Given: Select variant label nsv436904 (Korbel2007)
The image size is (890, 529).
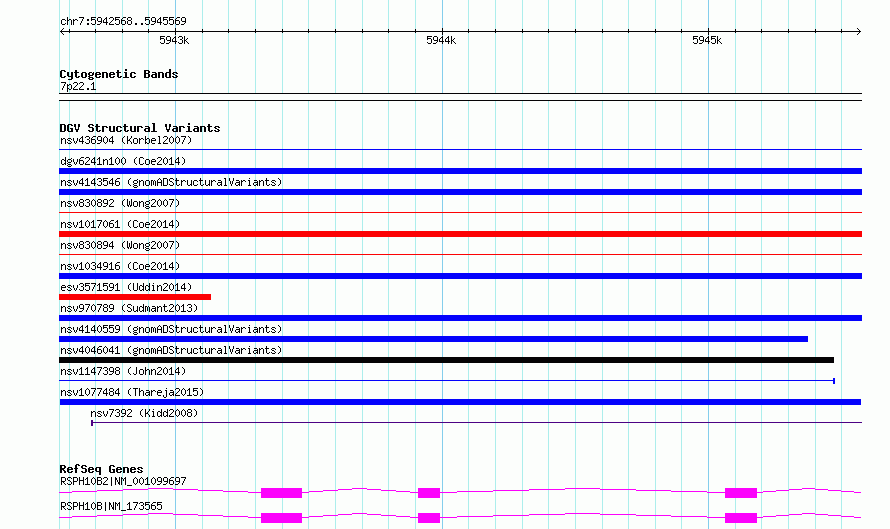Looking at the screenshot, I should point(126,140).
